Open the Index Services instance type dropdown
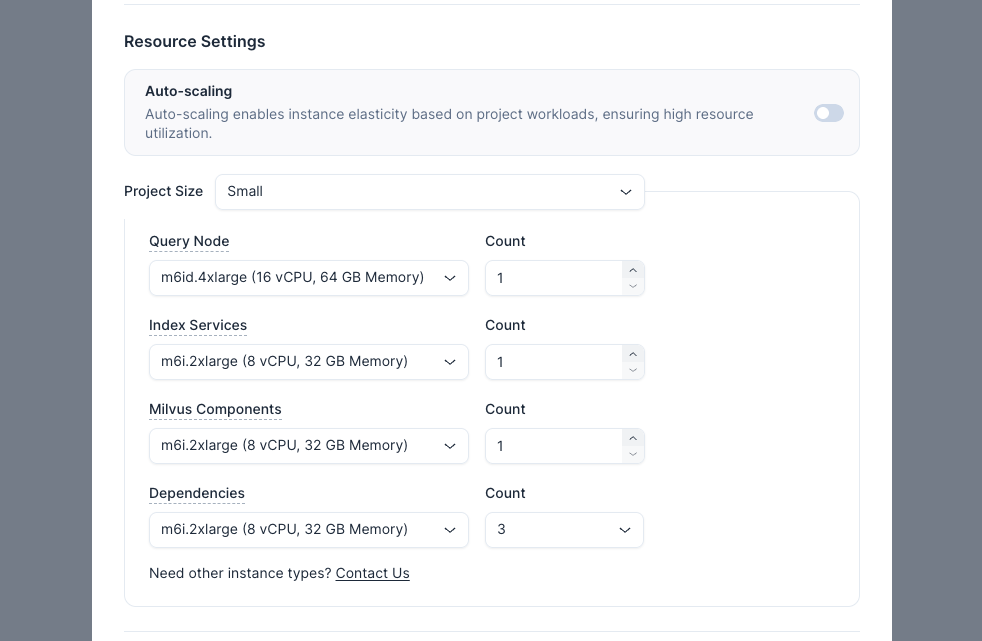 308,362
